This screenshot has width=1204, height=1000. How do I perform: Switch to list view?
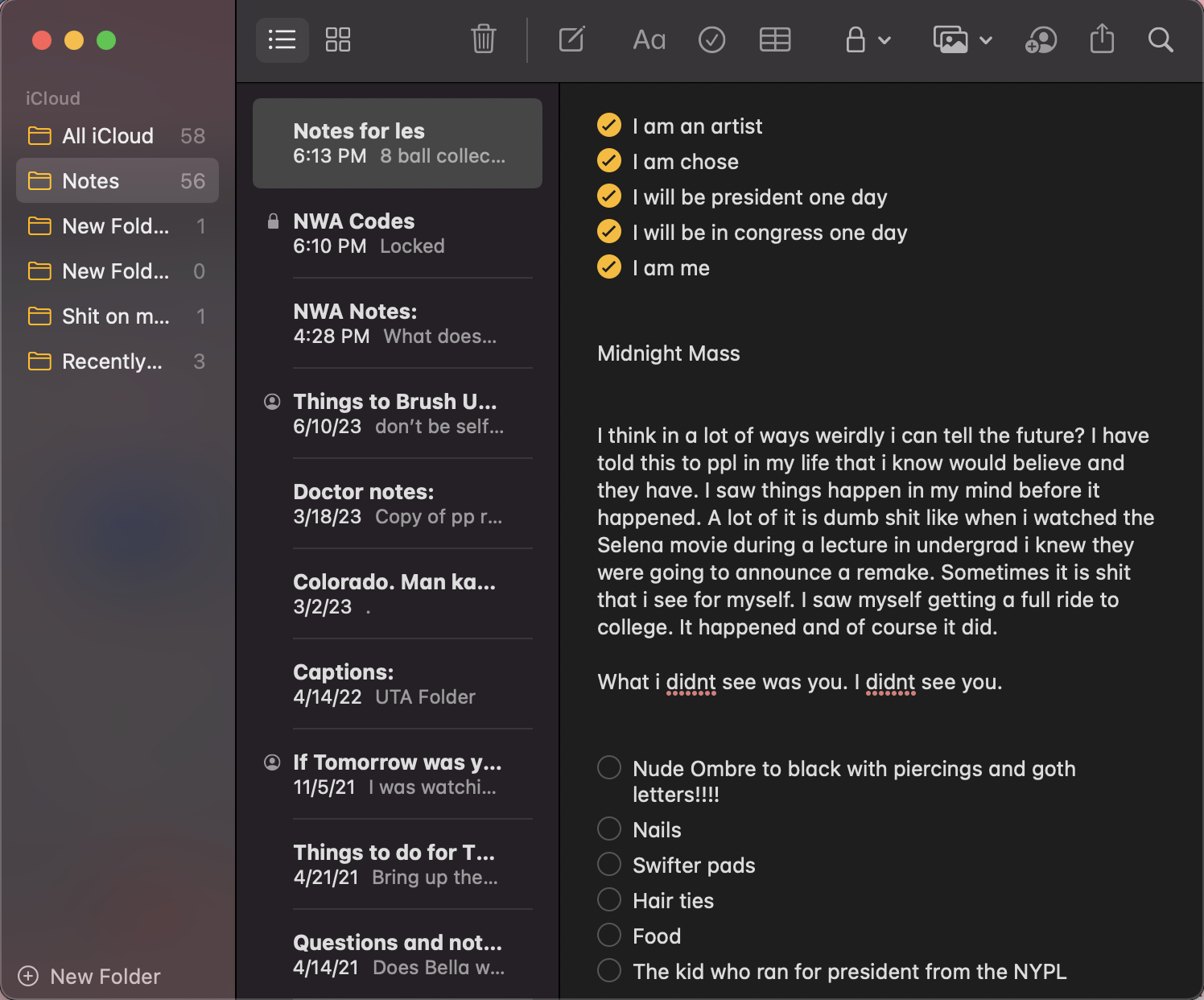click(x=282, y=40)
